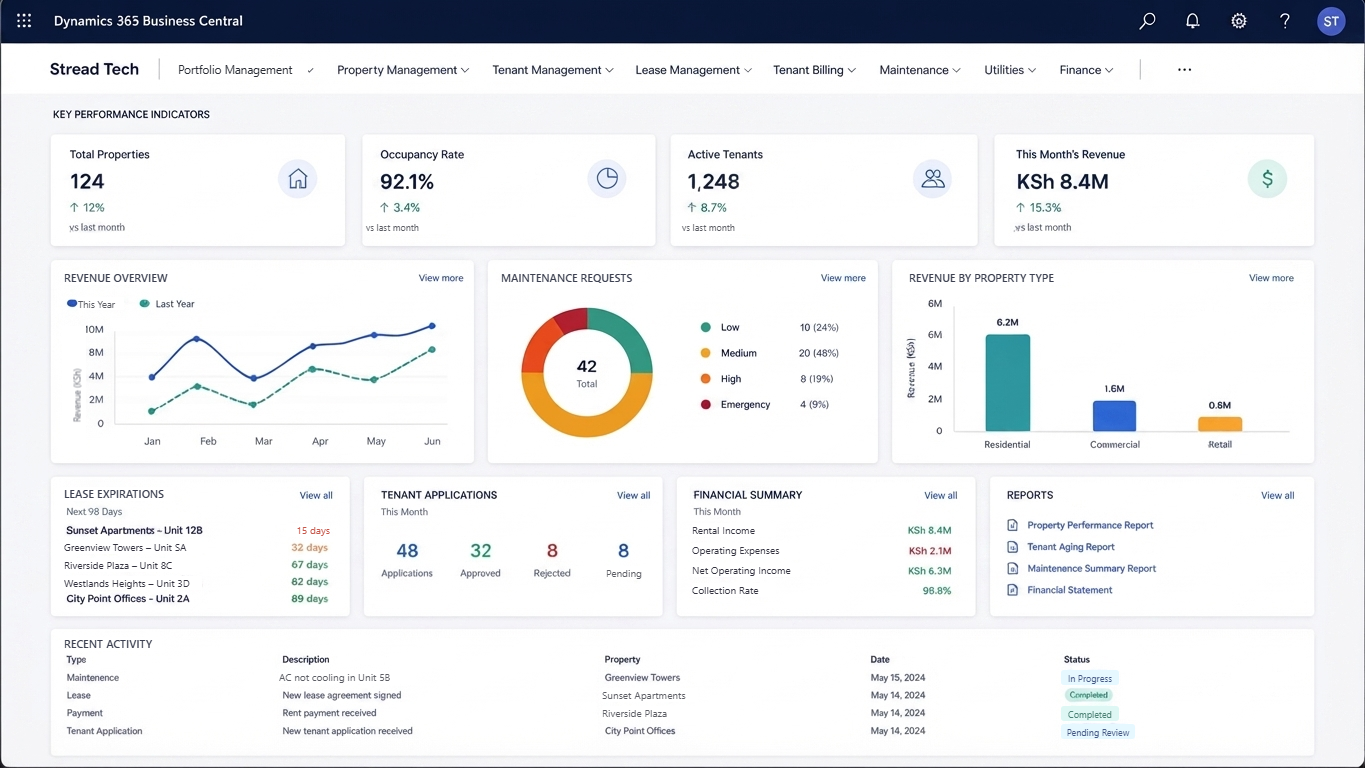The image size is (1365, 768).
Task: Expand the Lease Management dropdown
Action: pyautogui.click(x=694, y=70)
